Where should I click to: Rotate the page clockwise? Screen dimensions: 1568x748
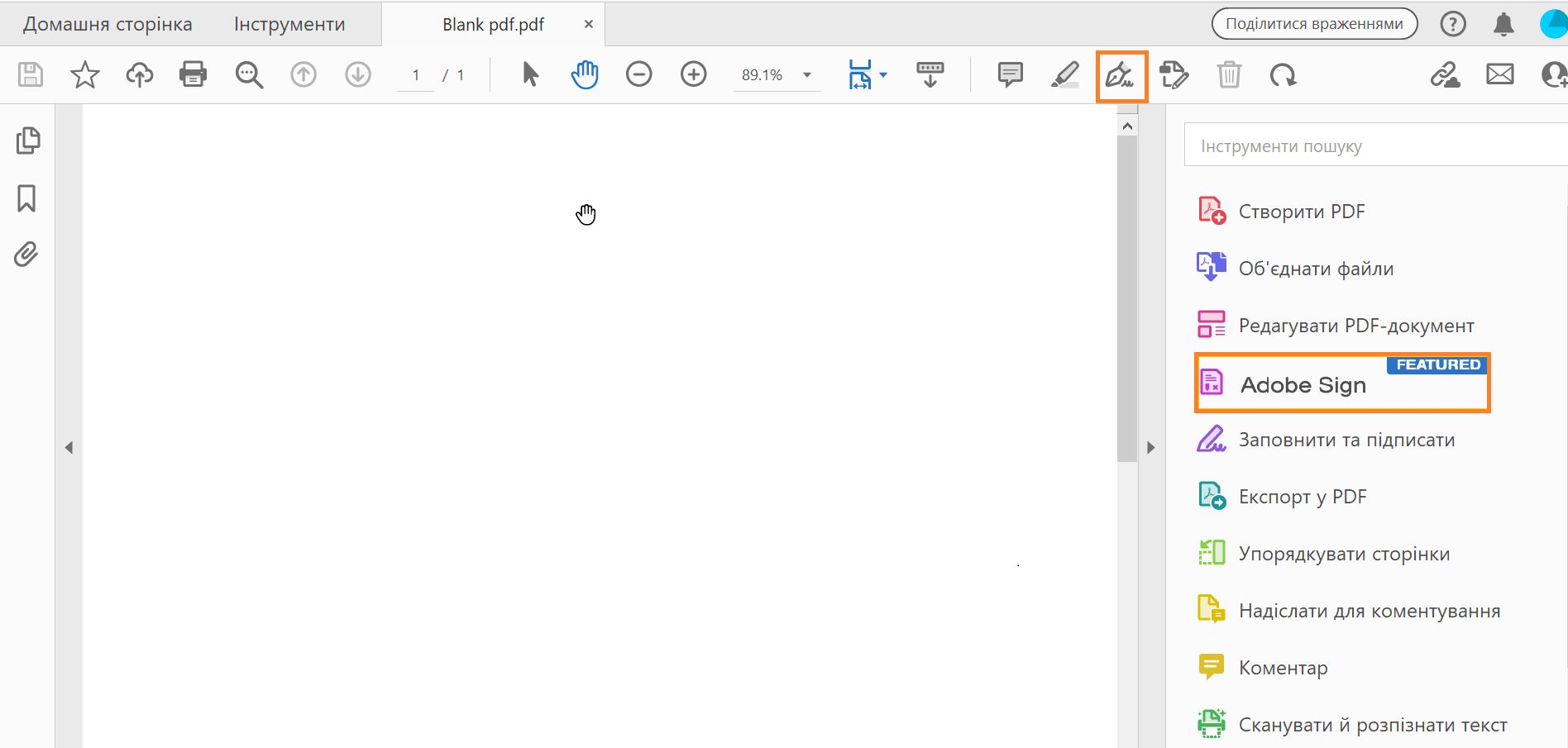pos(1283,75)
